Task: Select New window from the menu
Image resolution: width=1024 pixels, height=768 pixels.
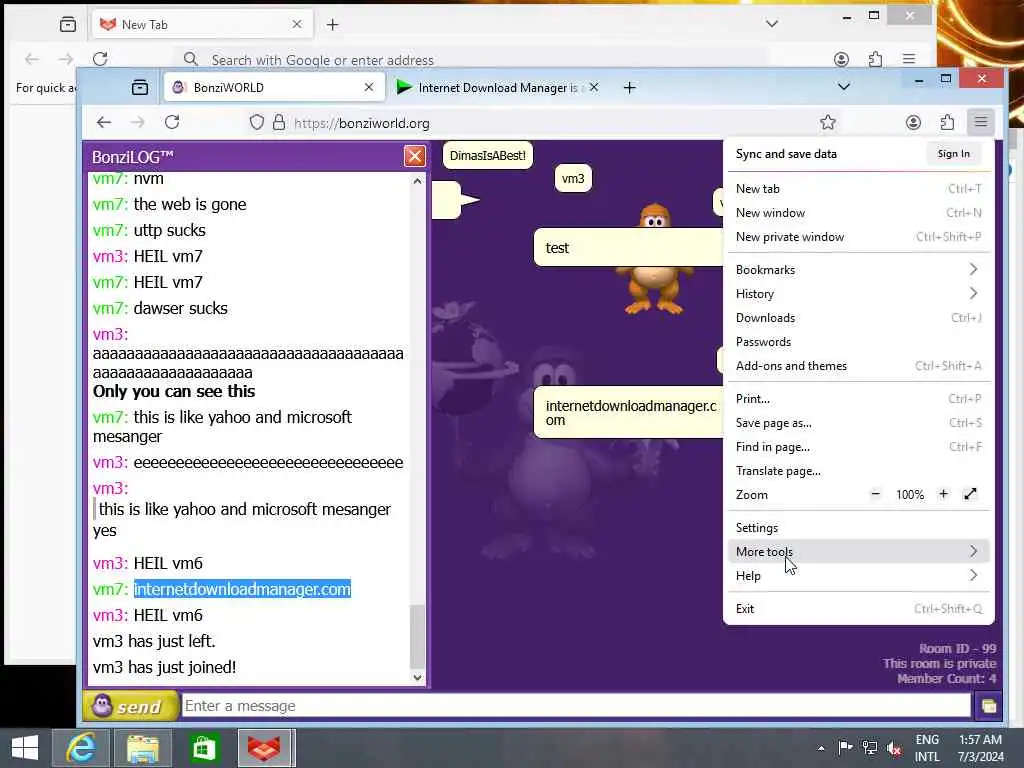Action: pyautogui.click(x=859, y=213)
